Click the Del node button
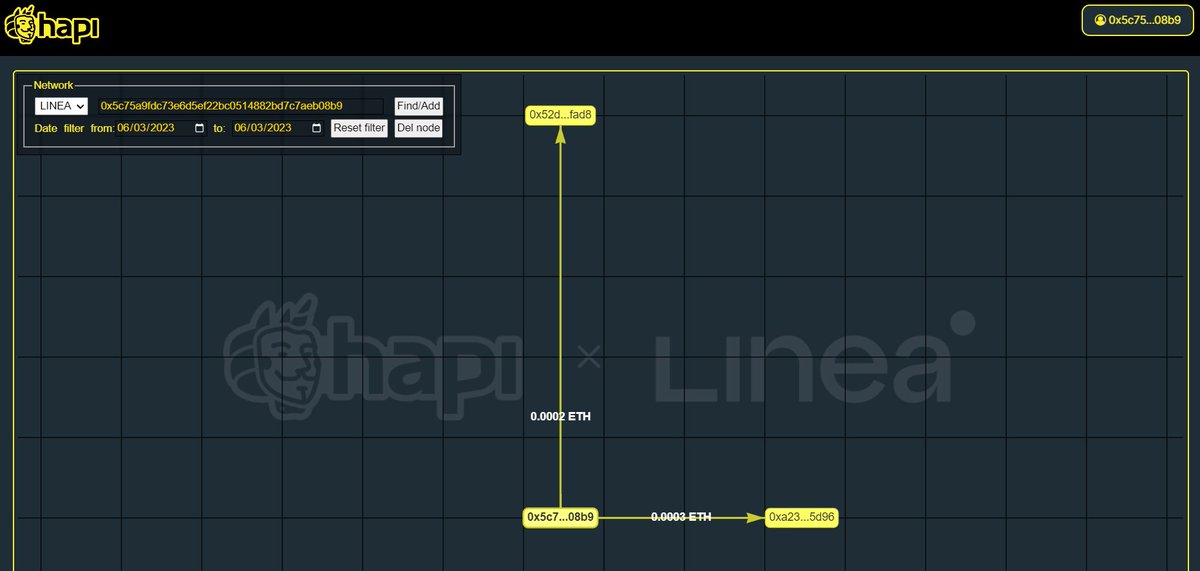 pos(418,128)
